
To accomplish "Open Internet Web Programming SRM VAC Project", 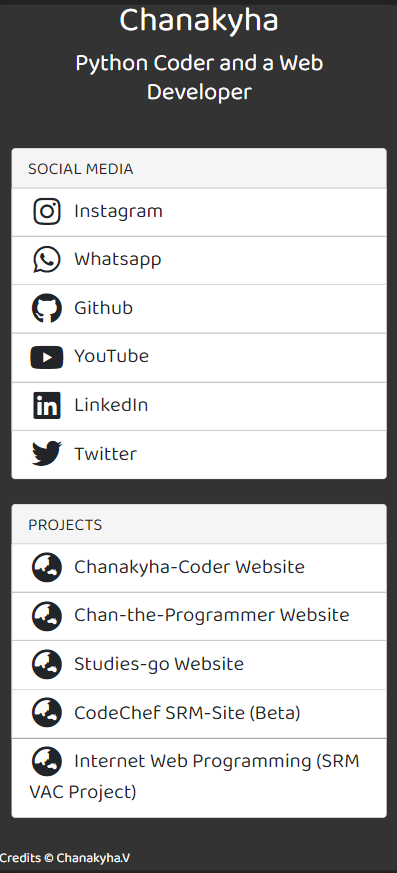I will [199, 777].
